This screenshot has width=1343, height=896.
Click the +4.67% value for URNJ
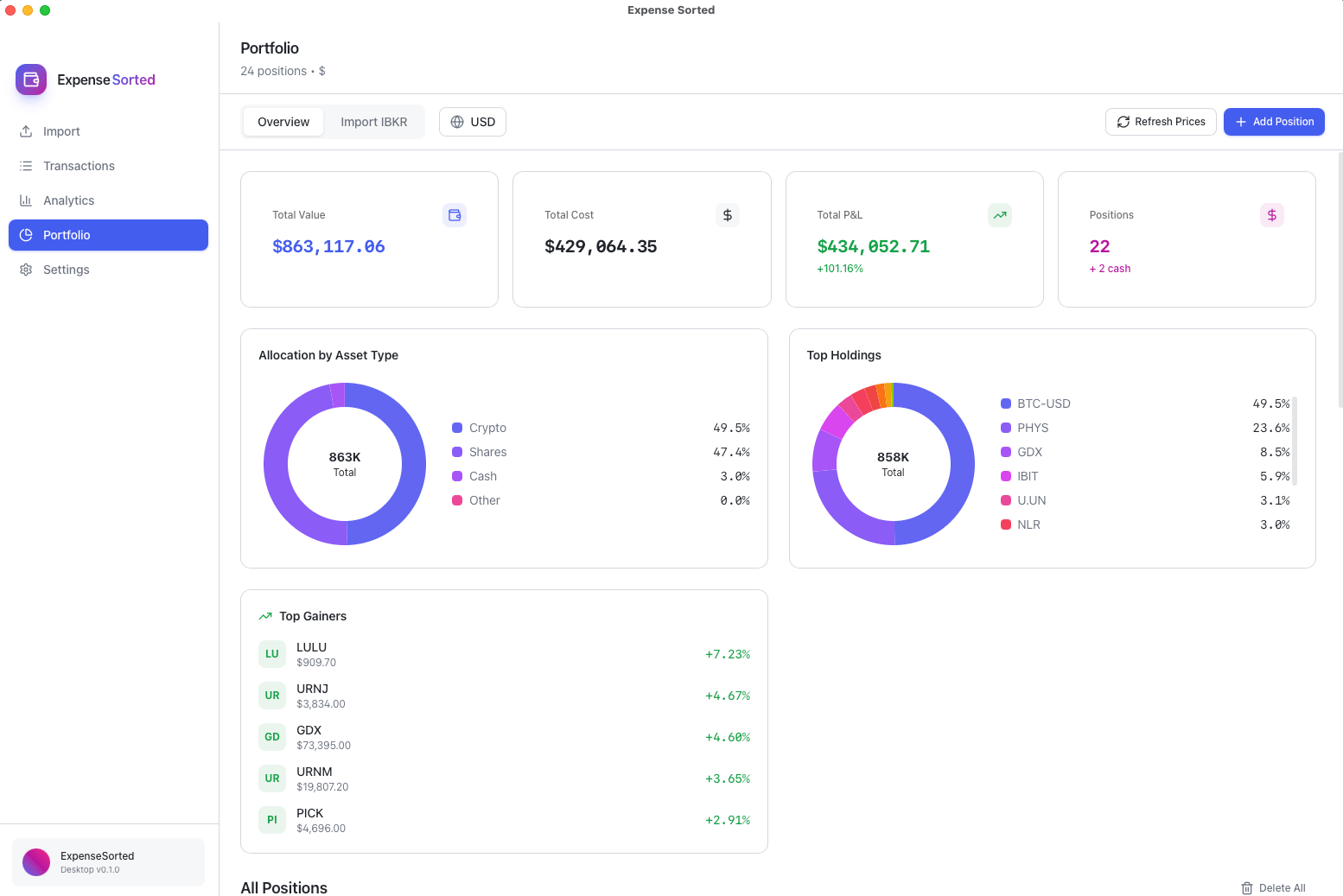(x=728, y=696)
